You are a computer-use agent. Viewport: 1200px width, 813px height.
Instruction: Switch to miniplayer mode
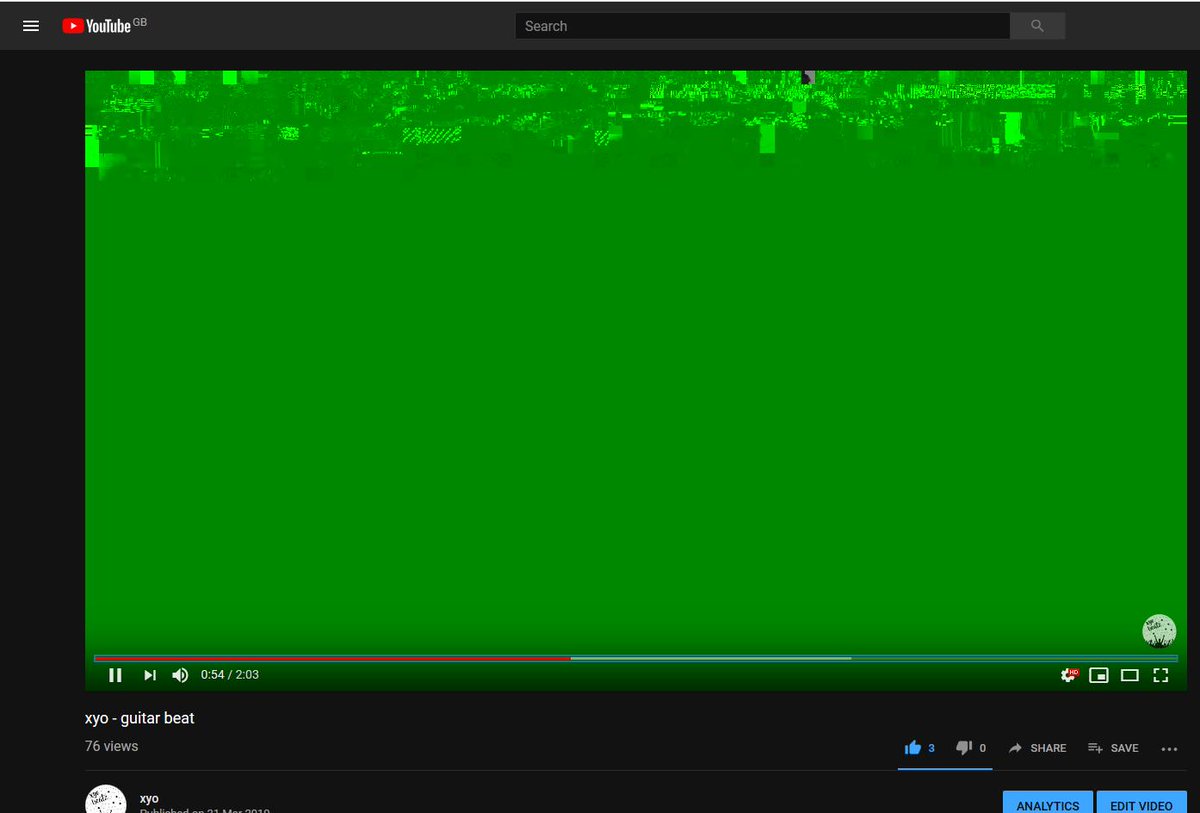(1098, 675)
